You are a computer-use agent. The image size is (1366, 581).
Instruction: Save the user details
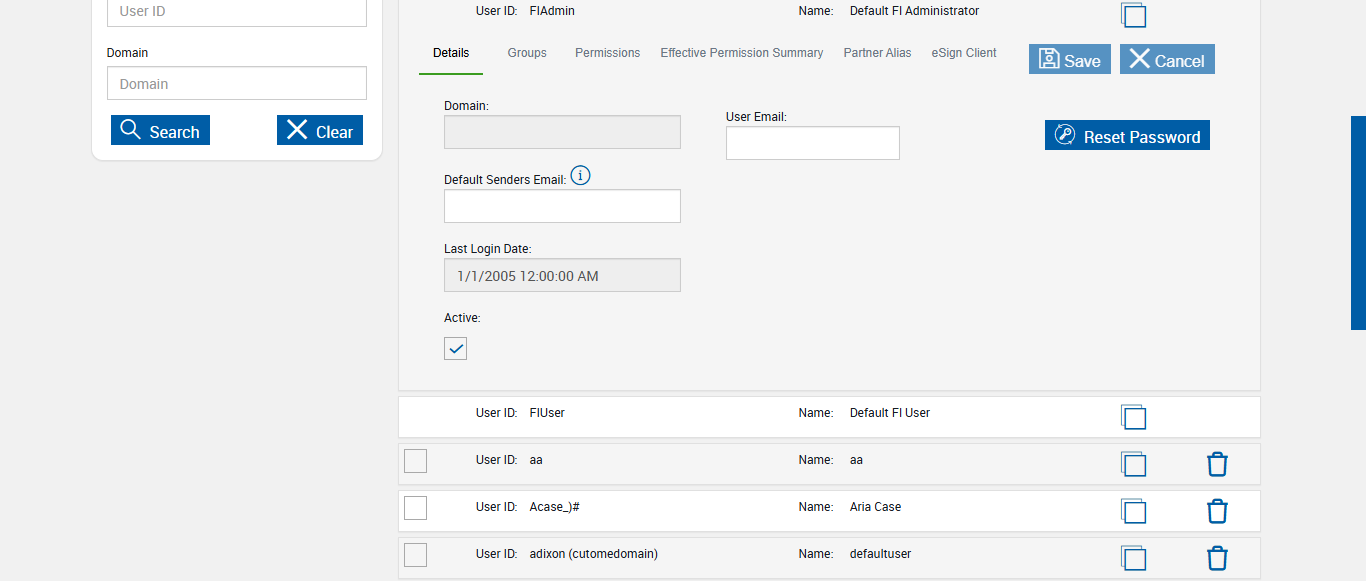pyautogui.click(x=1069, y=60)
